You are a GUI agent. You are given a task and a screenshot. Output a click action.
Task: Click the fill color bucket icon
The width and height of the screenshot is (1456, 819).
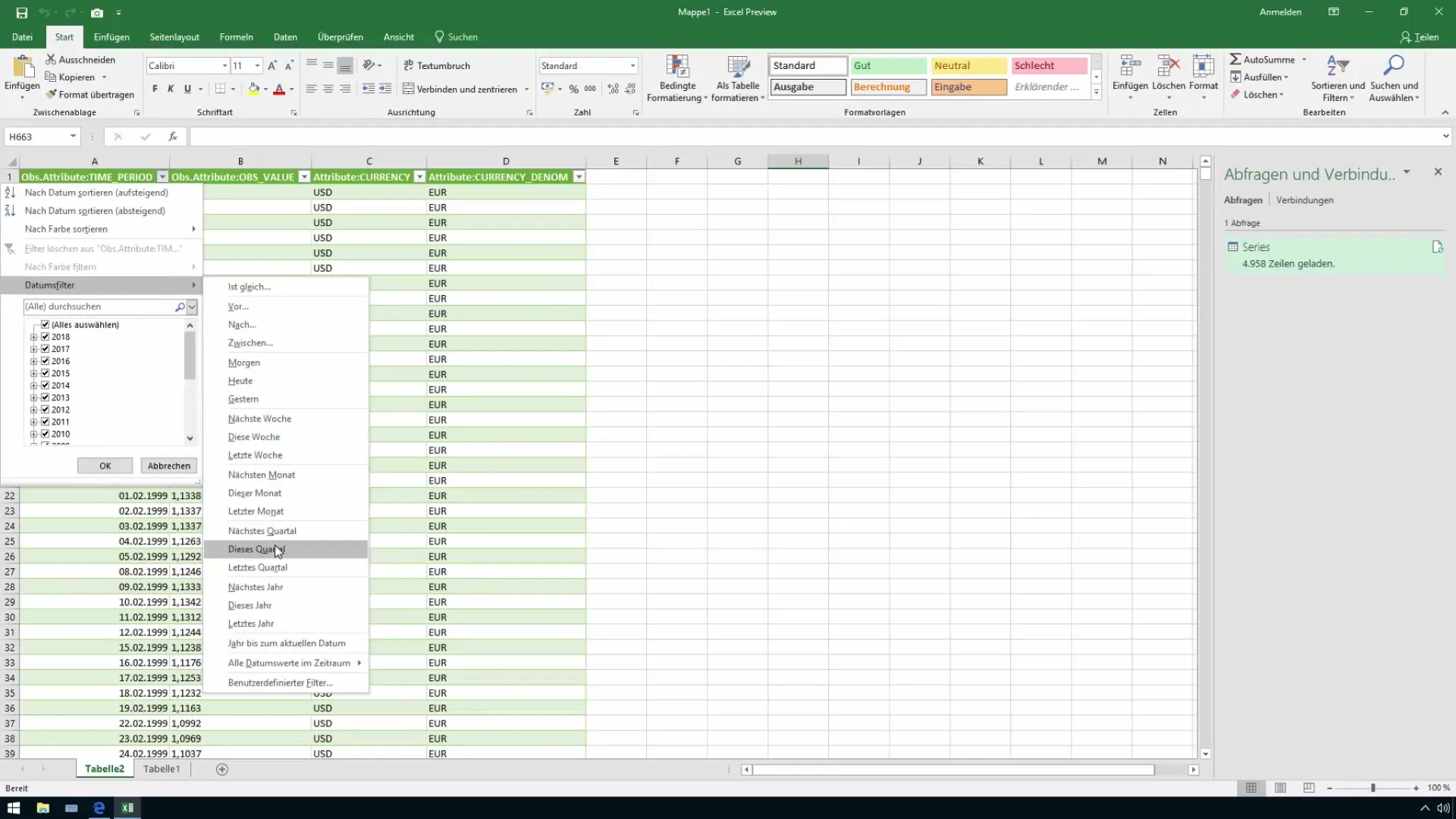tap(254, 89)
